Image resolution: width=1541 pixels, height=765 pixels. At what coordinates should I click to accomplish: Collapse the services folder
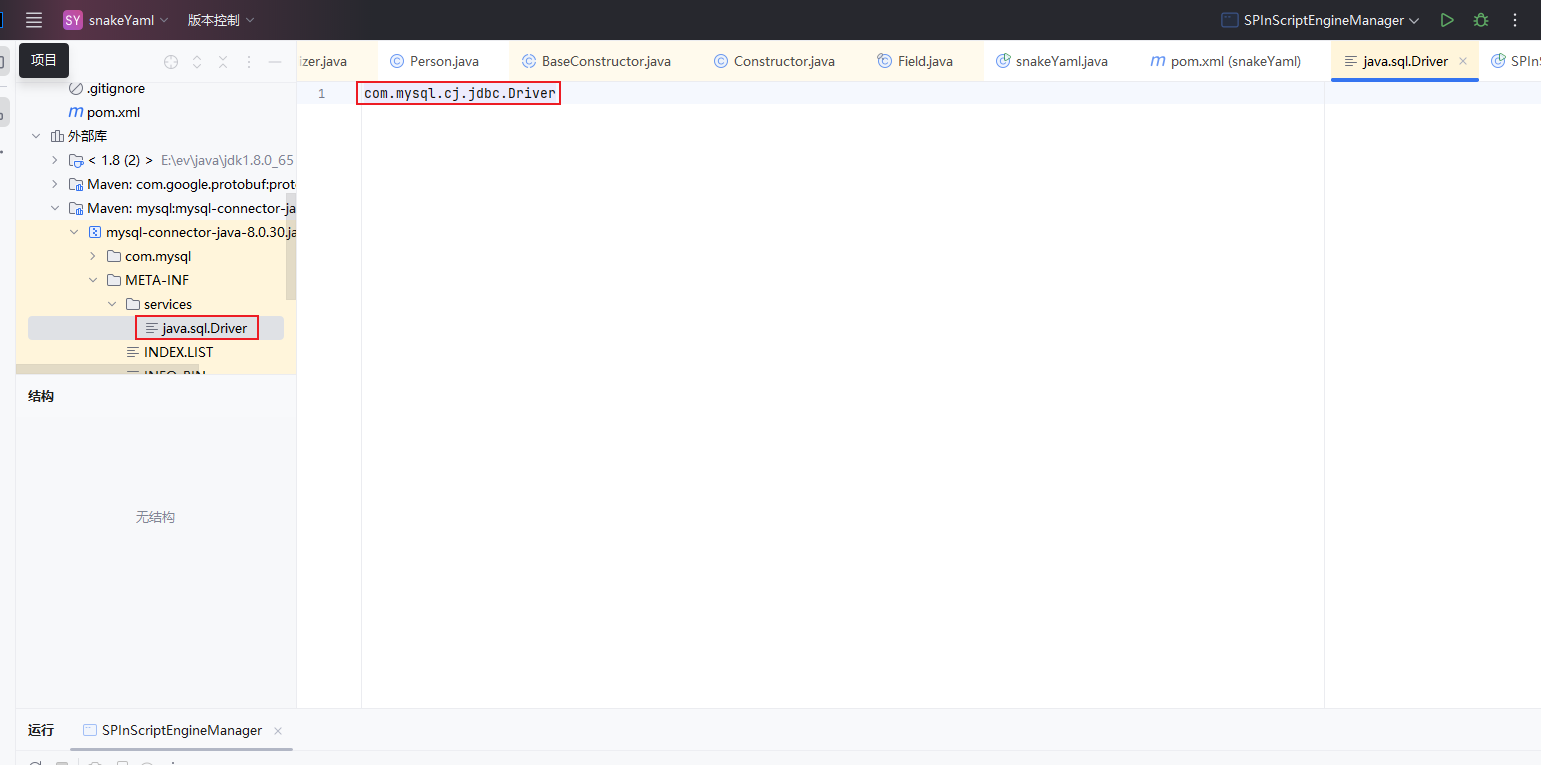112,304
